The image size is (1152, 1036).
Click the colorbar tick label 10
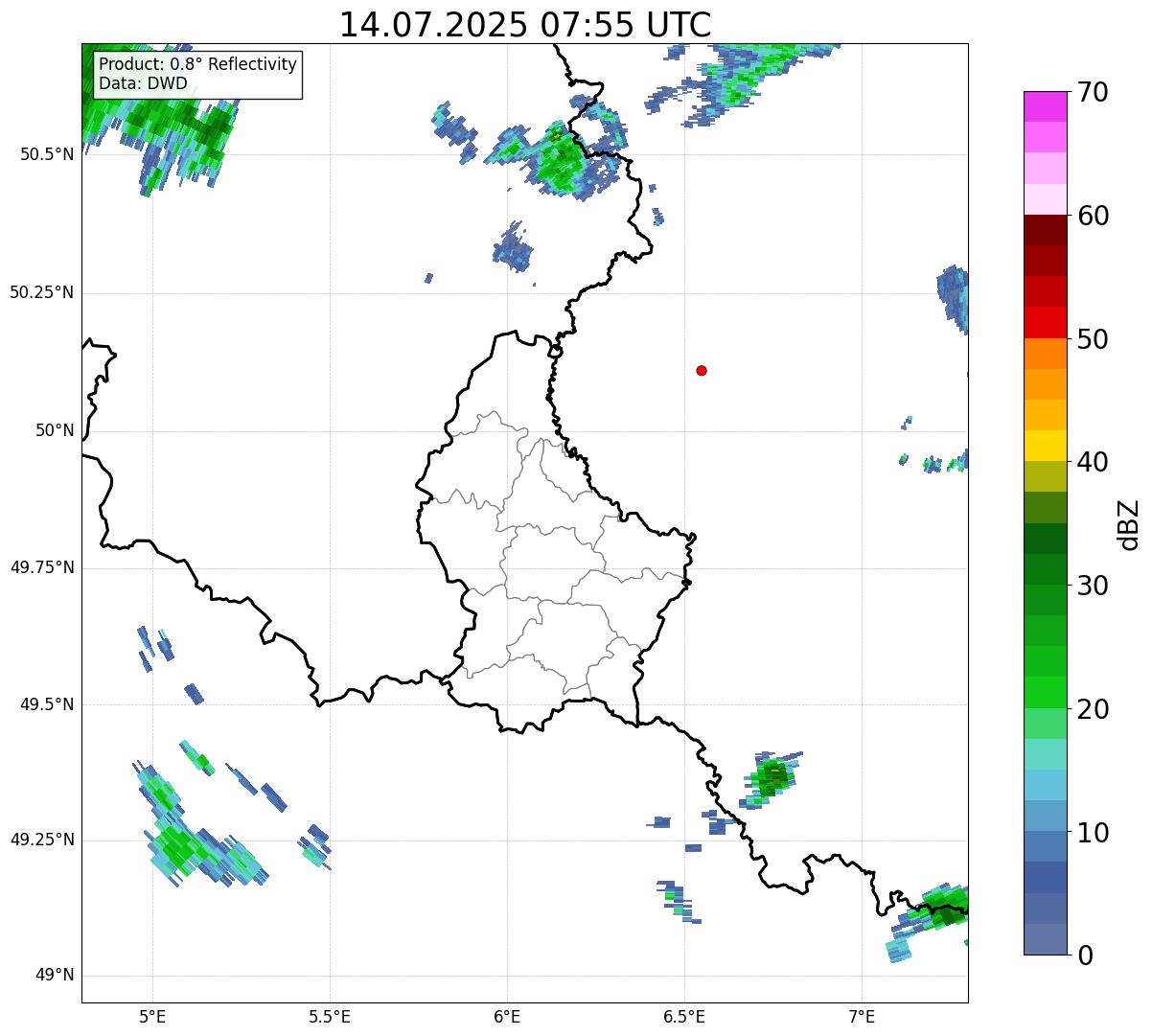point(1093,832)
